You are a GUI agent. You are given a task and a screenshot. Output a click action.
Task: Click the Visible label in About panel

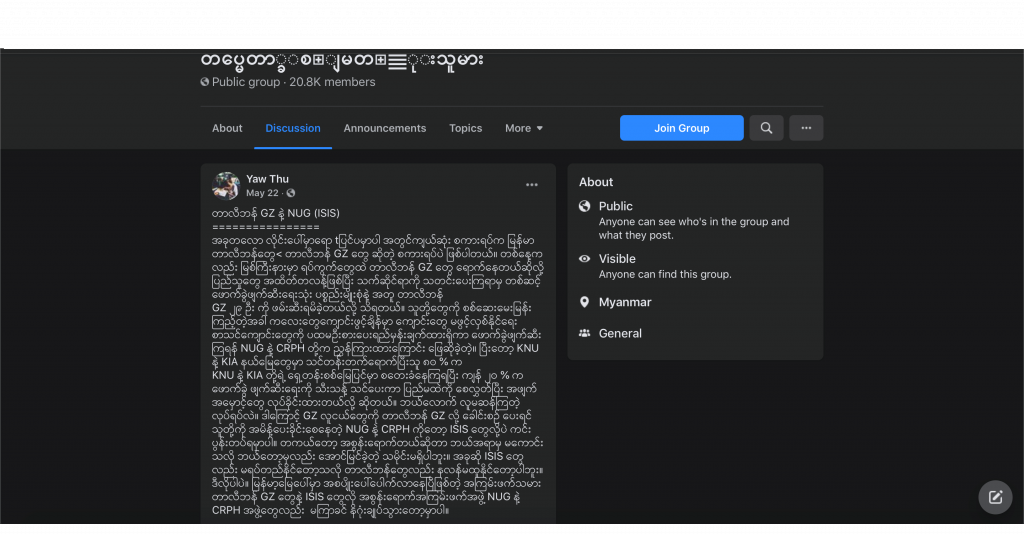pos(617,259)
